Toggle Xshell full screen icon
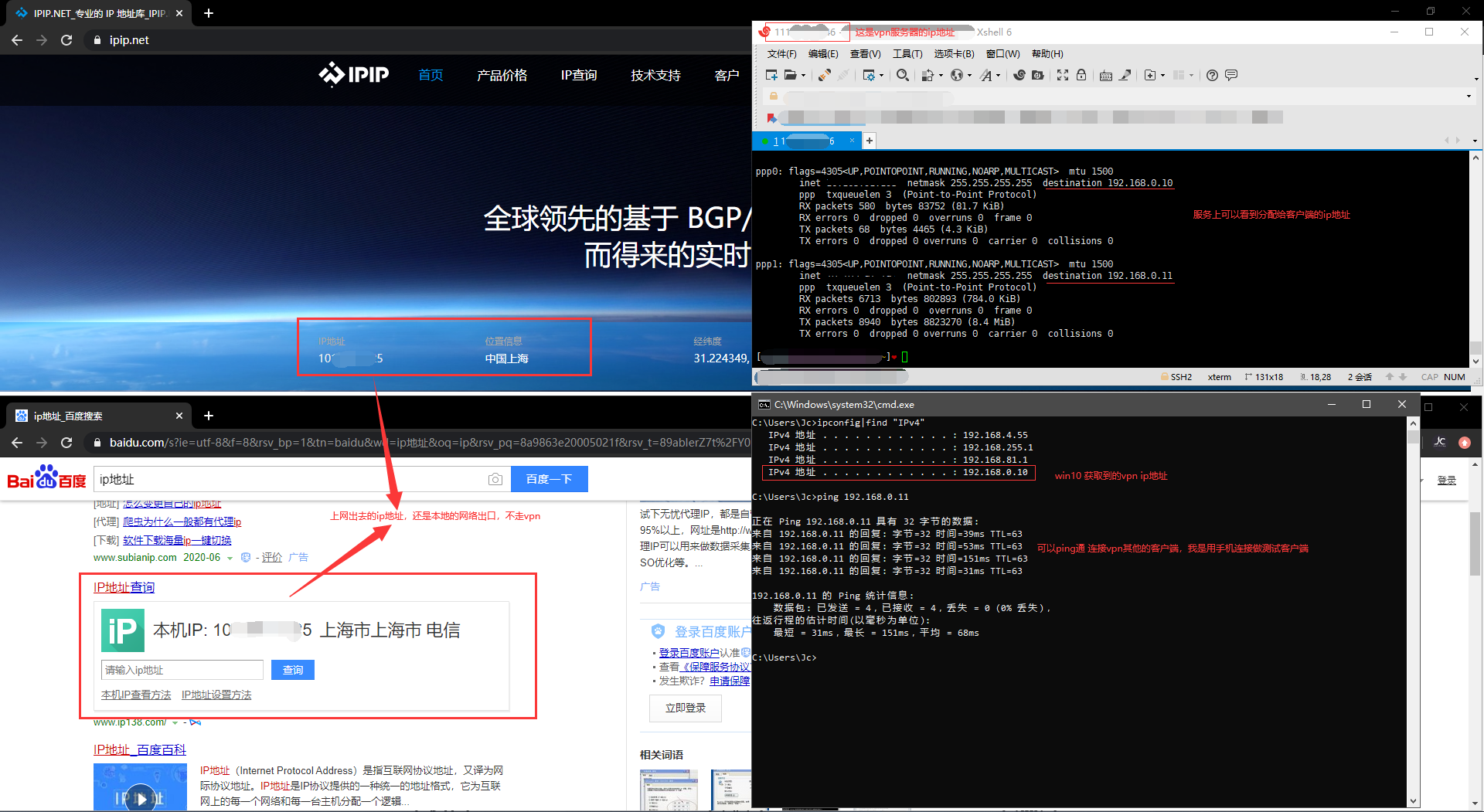Viewport: 1484px width, 812px height. click(1063, 75)
